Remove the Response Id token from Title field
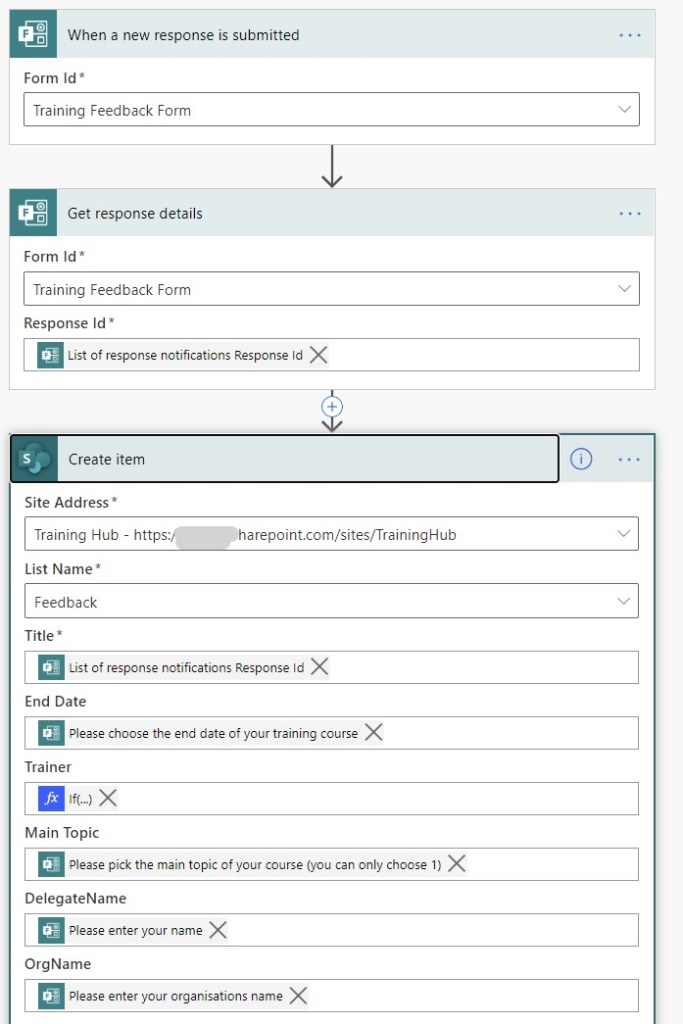The width and height of the screenshot is (683, 1024). tap(319, 667)
